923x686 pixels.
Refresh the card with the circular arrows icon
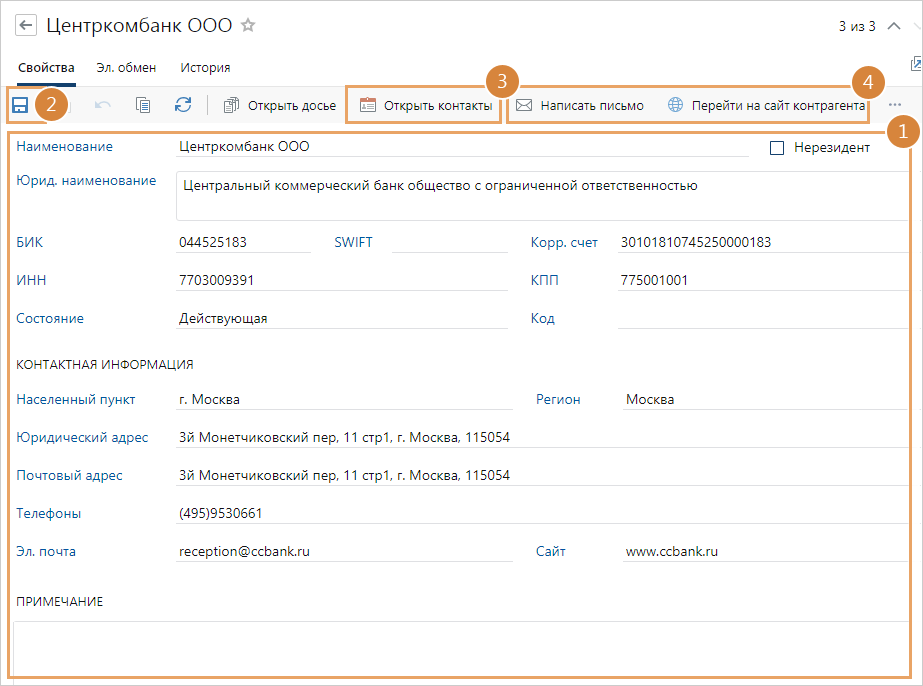pyautogui.click(x=183, y=105)
